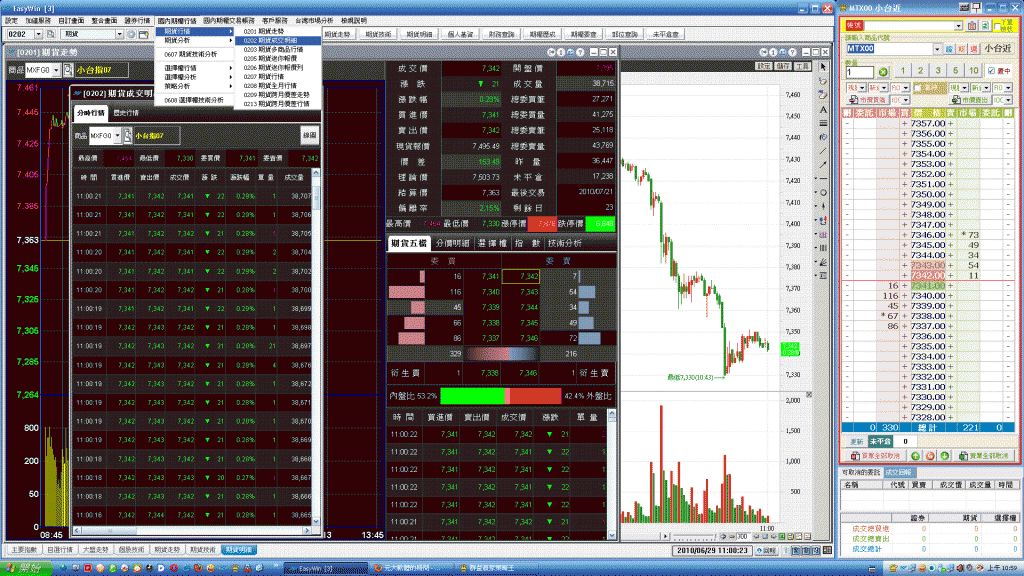Open the MTX00 product code dropdown
1024x576 pixels.
pyautogui.click(x=937, y=49)
